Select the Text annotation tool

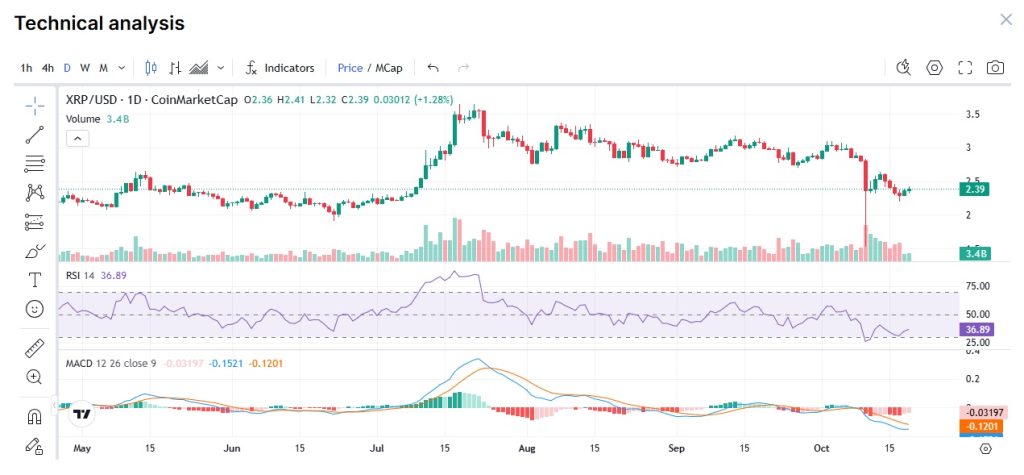tap(35, 280)
